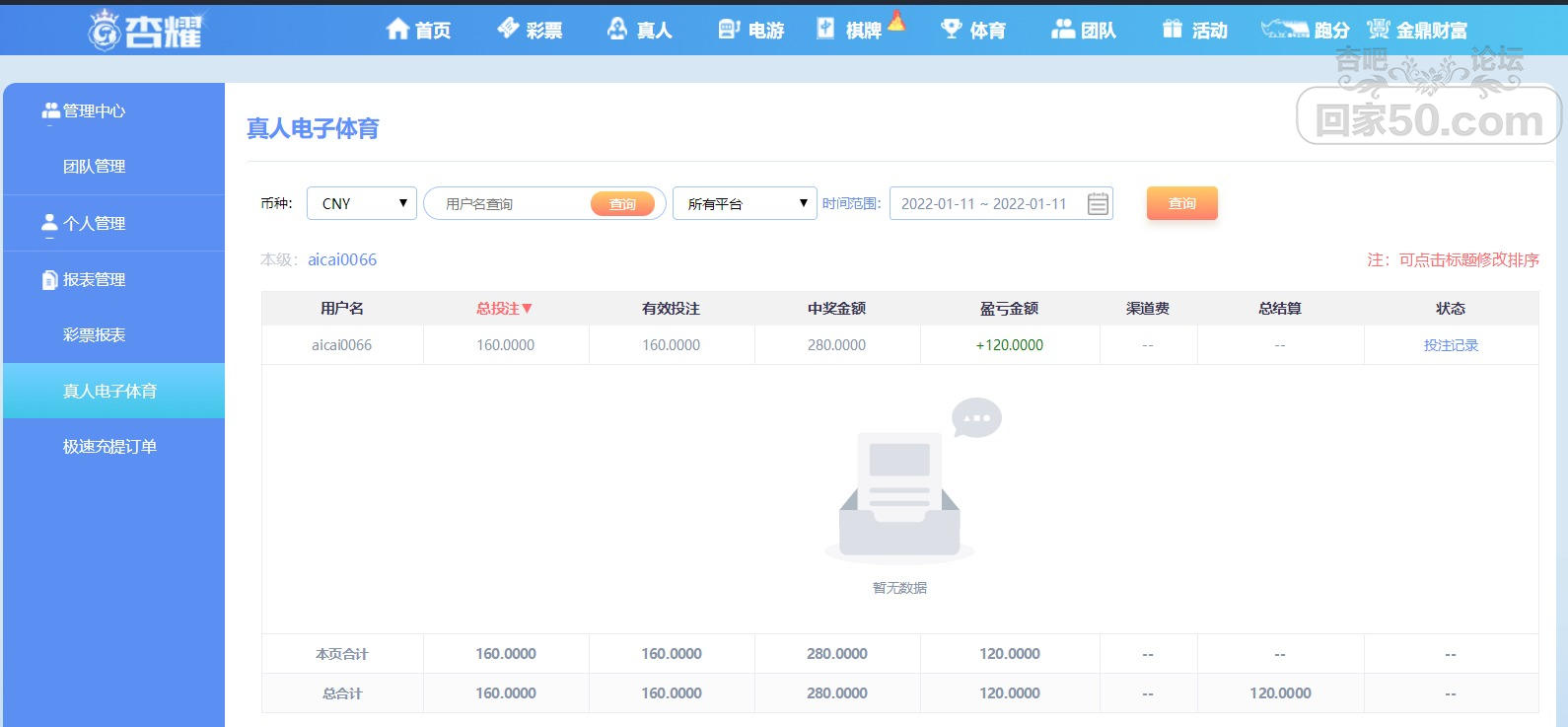This screenshot has width=1568, height=727.
Task: Select the 真人 live dealer icon
Action: point(617,29)
